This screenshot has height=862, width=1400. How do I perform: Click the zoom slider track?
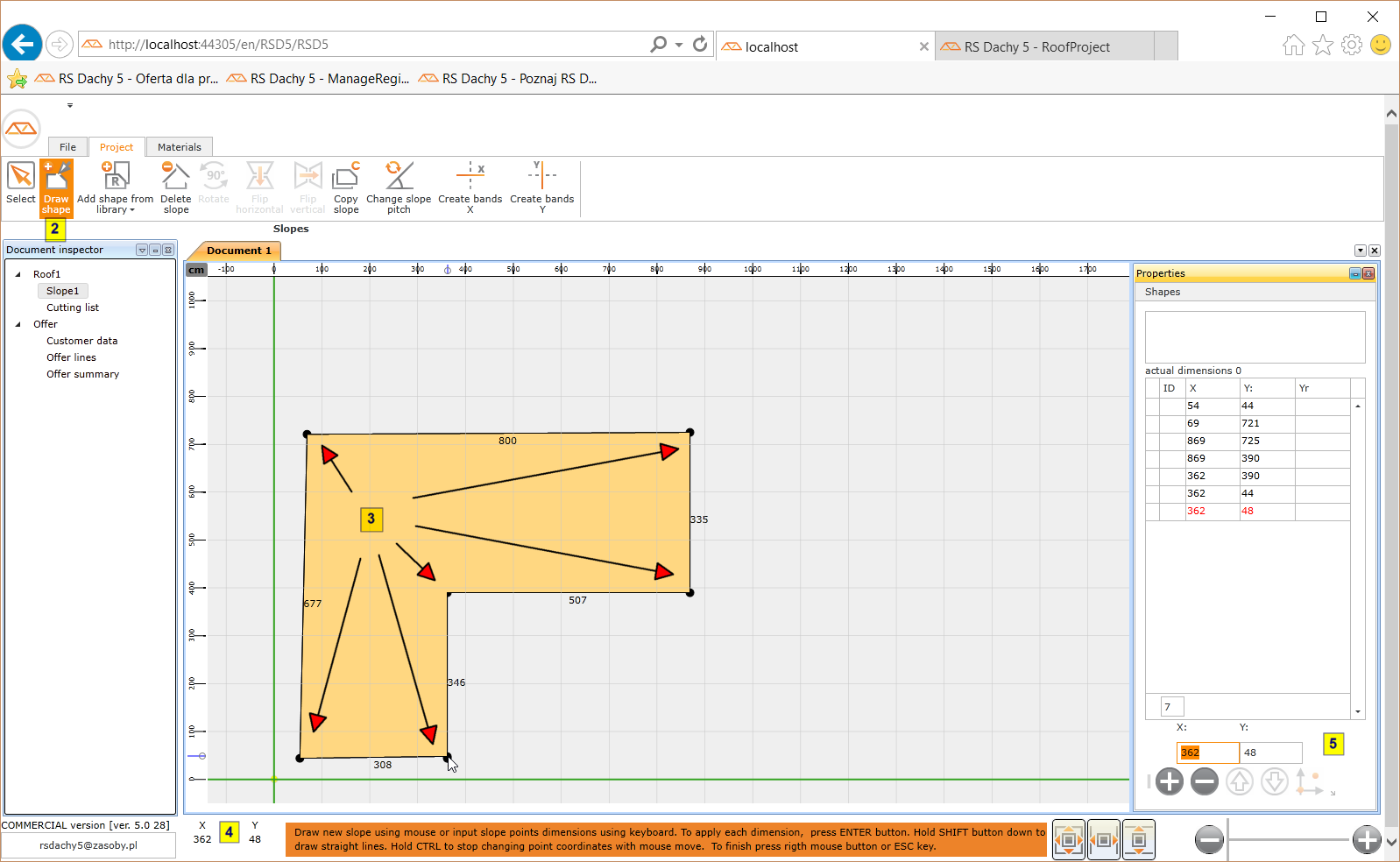tap(1288, 840)
